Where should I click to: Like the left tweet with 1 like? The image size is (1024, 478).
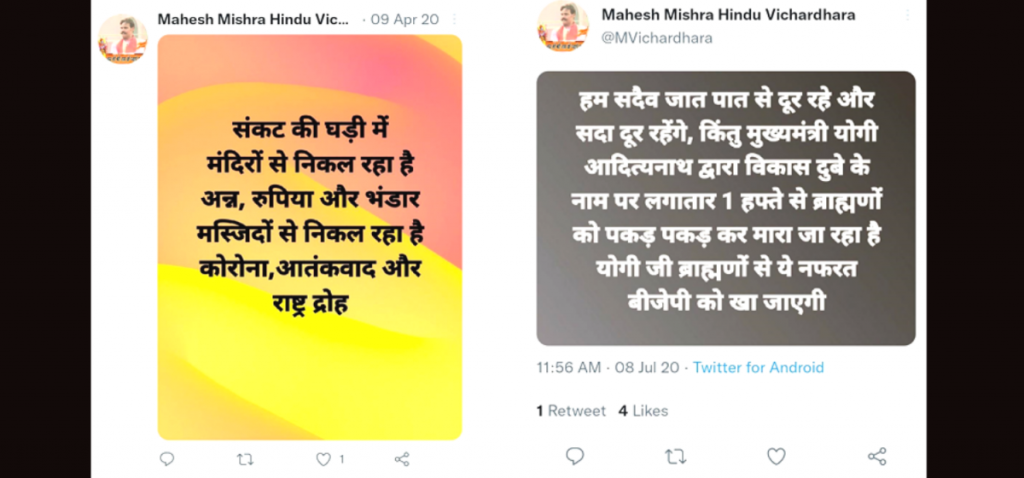(x=323, y=459)
